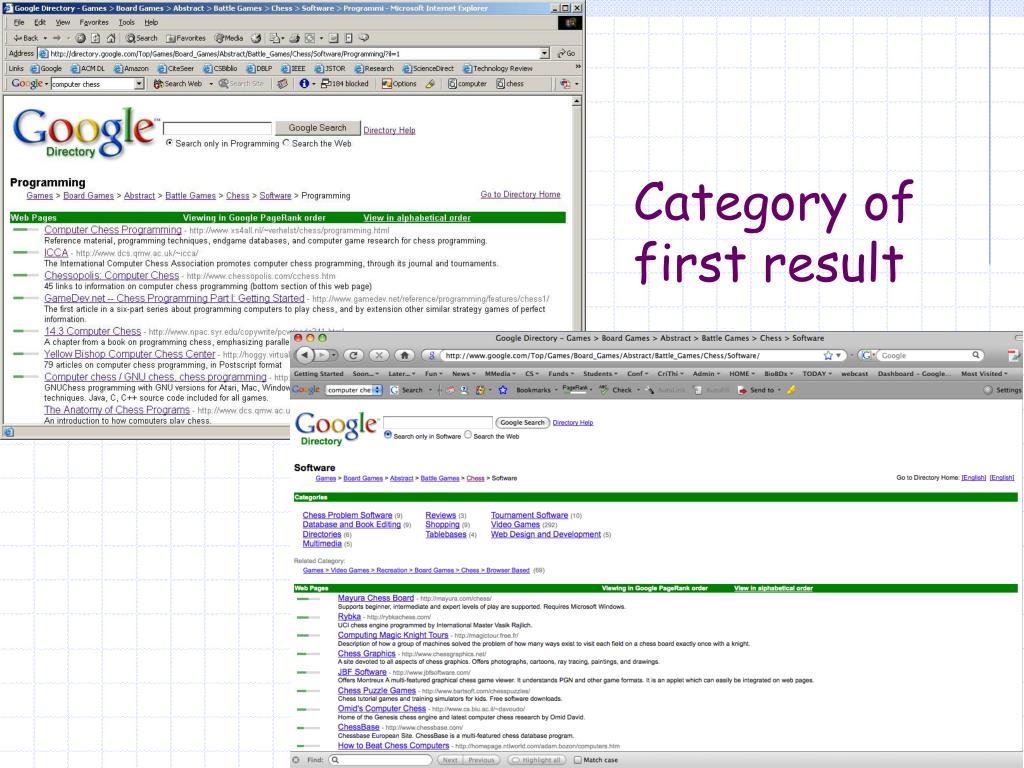Click the IE vertical scrollbar up arrow
The width and height of the screenshot is (1024, 768).
(577, 102)
